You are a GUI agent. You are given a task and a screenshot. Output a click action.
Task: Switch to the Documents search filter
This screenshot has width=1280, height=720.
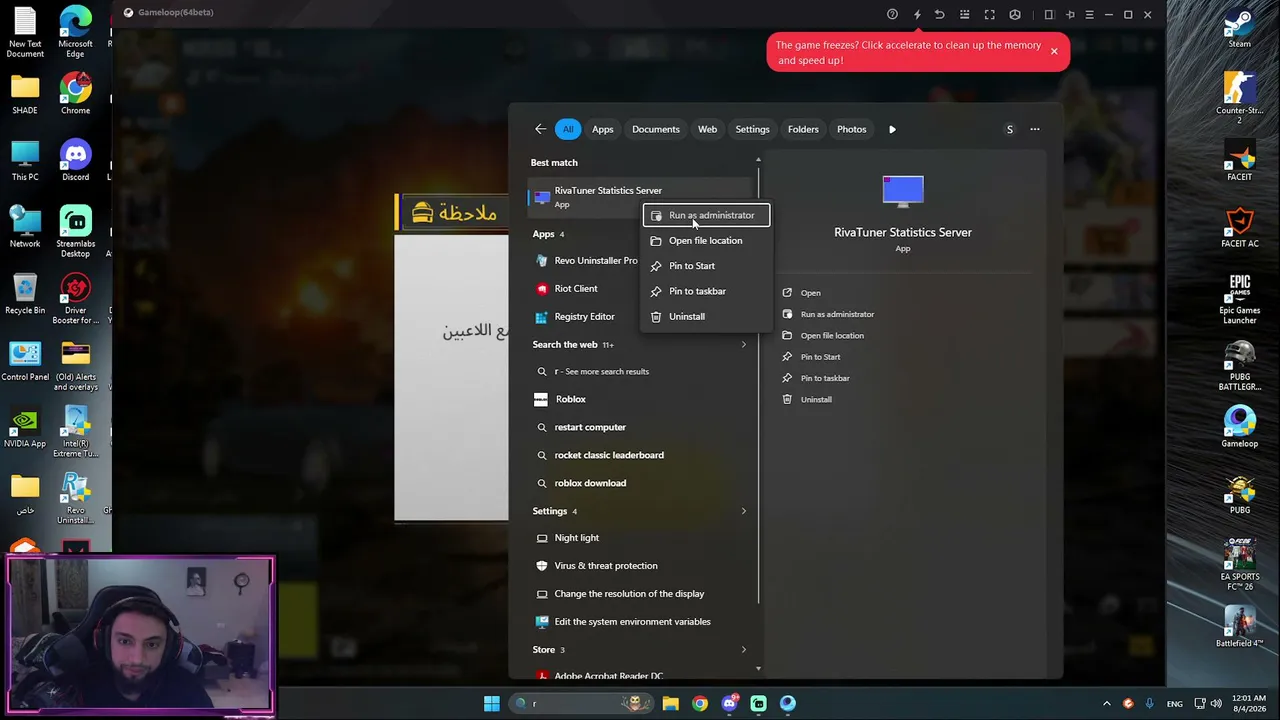pyautogui.click(x=656, y=129)
